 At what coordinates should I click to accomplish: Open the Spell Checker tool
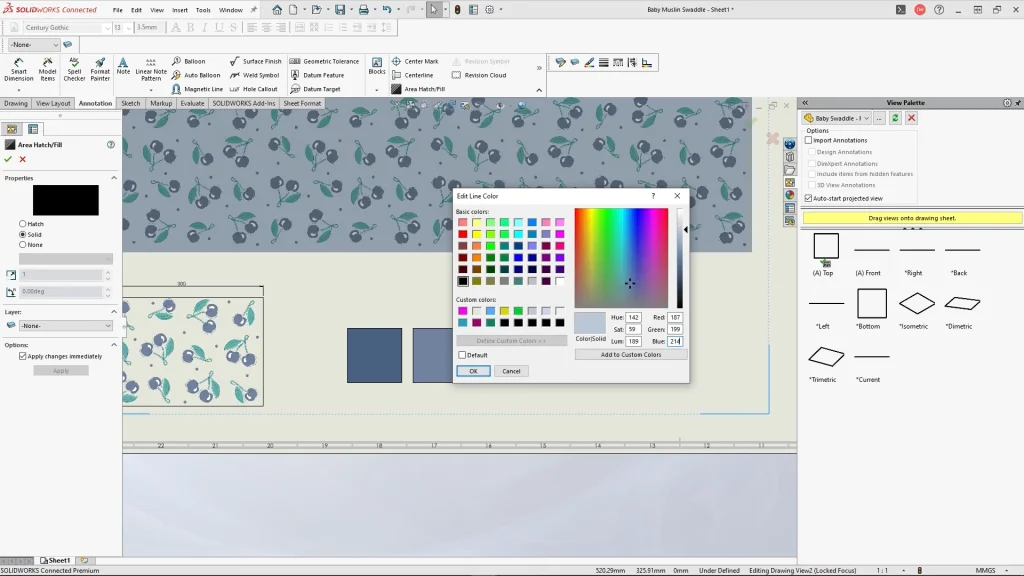coord(75,68)
